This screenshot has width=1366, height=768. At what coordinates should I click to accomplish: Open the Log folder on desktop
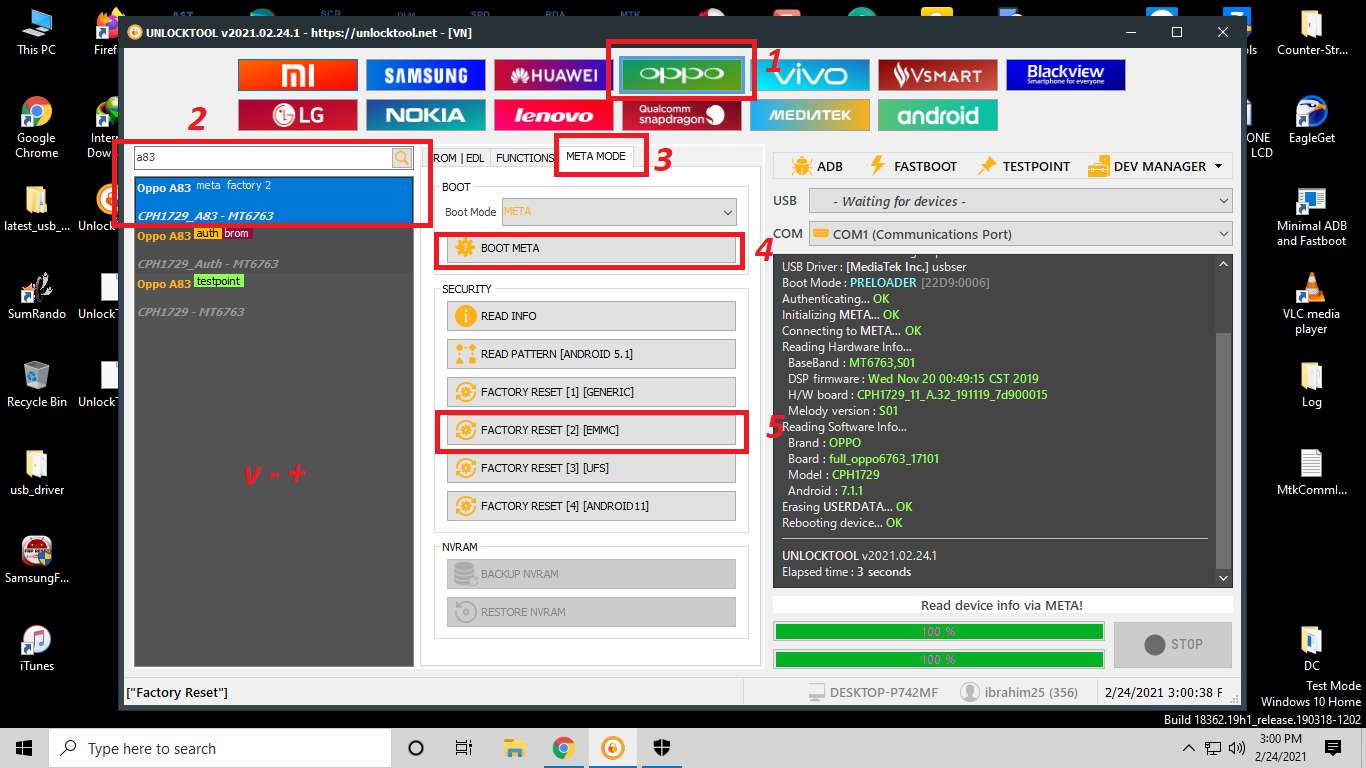(x=1311, y=384)
